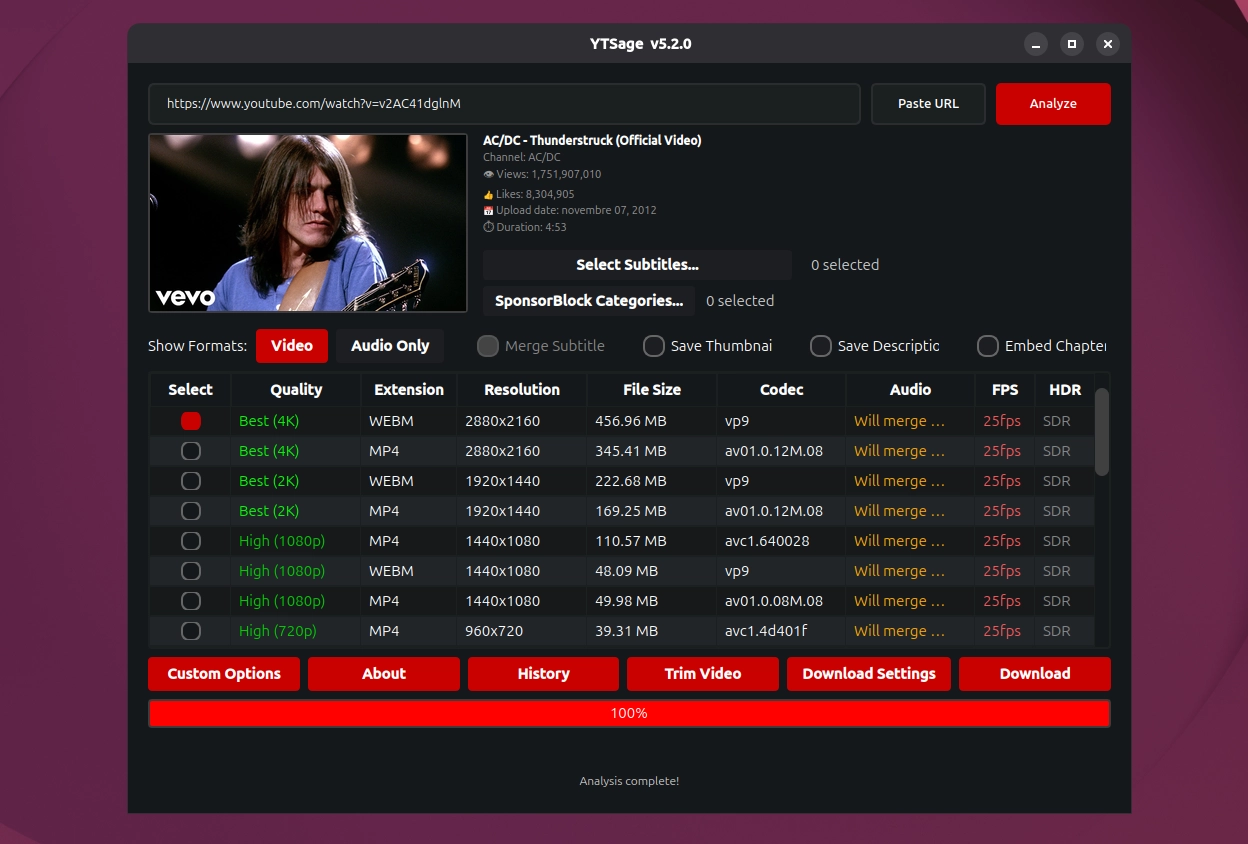Select the High (1080p) avc1.640028 format checkbox
Image resolution: width=1248 pixels, height=844 pixels.
(191, 541)
